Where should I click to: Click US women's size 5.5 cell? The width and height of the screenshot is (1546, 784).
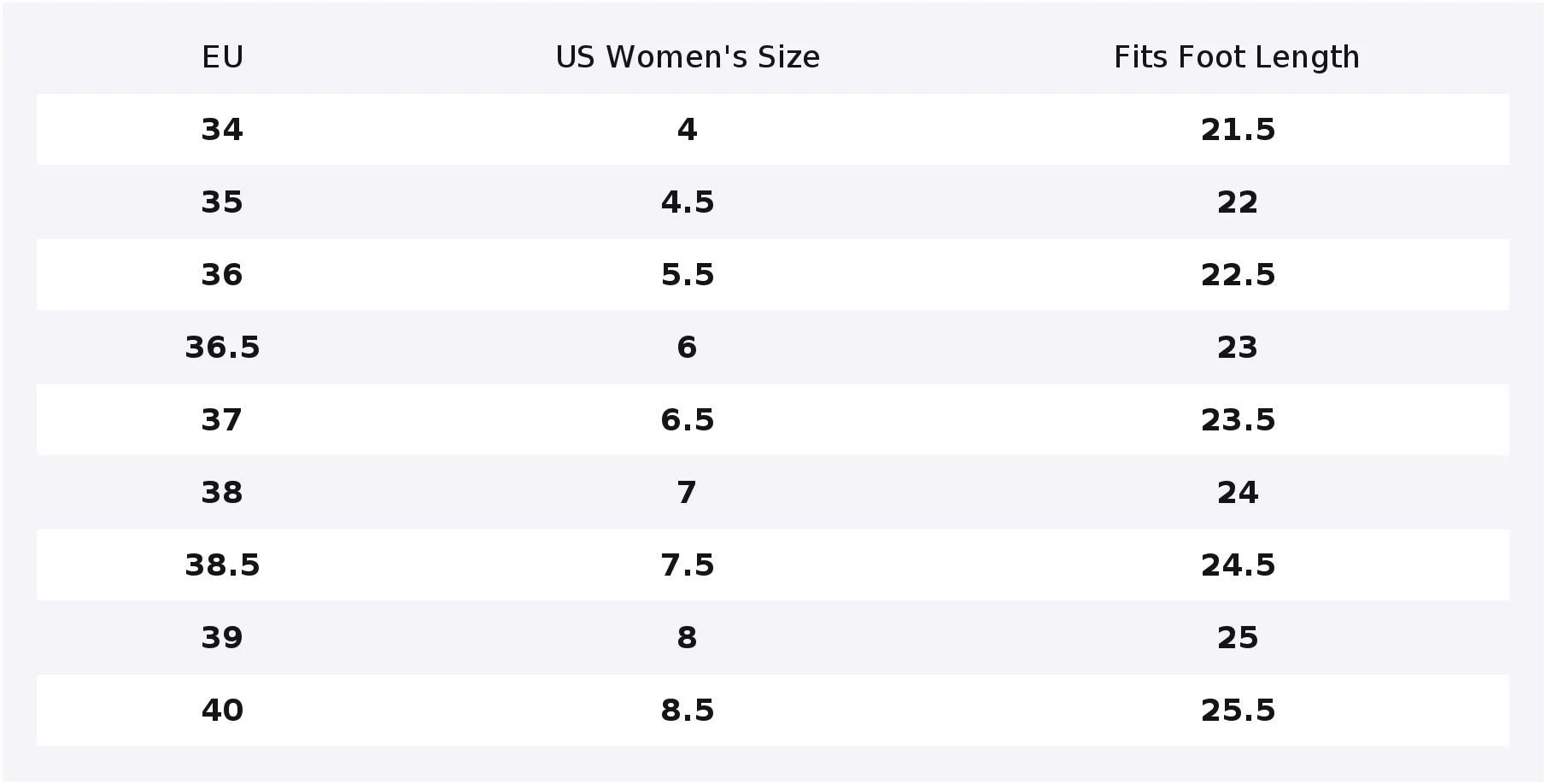[x=688, y=275]
